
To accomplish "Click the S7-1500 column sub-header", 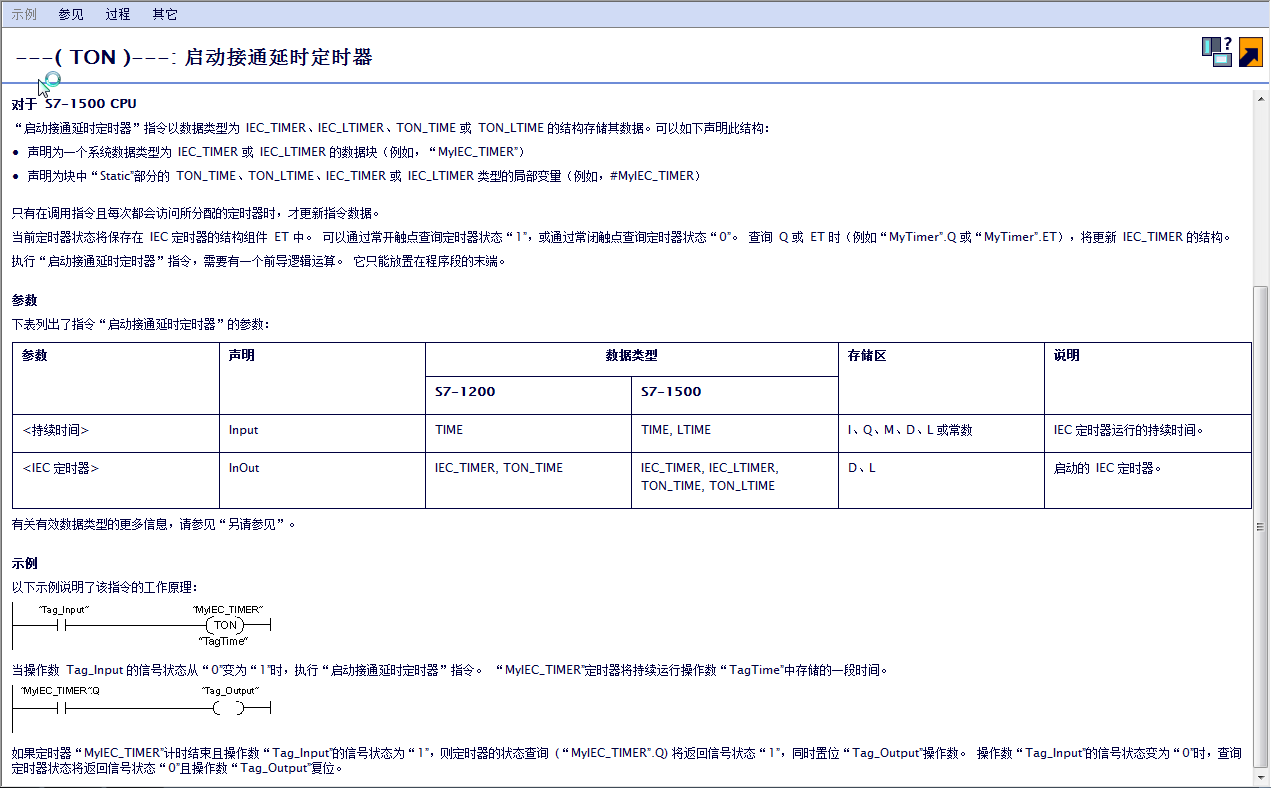I will [671, 392].
